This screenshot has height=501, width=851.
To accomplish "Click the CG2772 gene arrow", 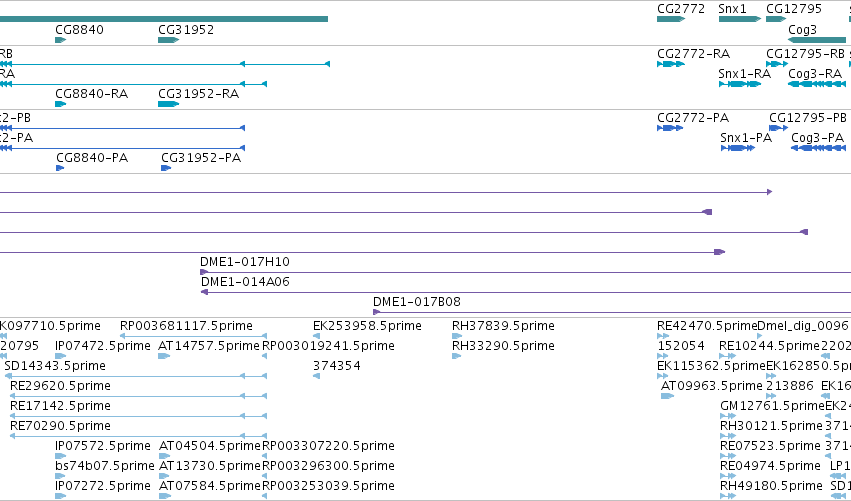I will [x=671, y=20].
